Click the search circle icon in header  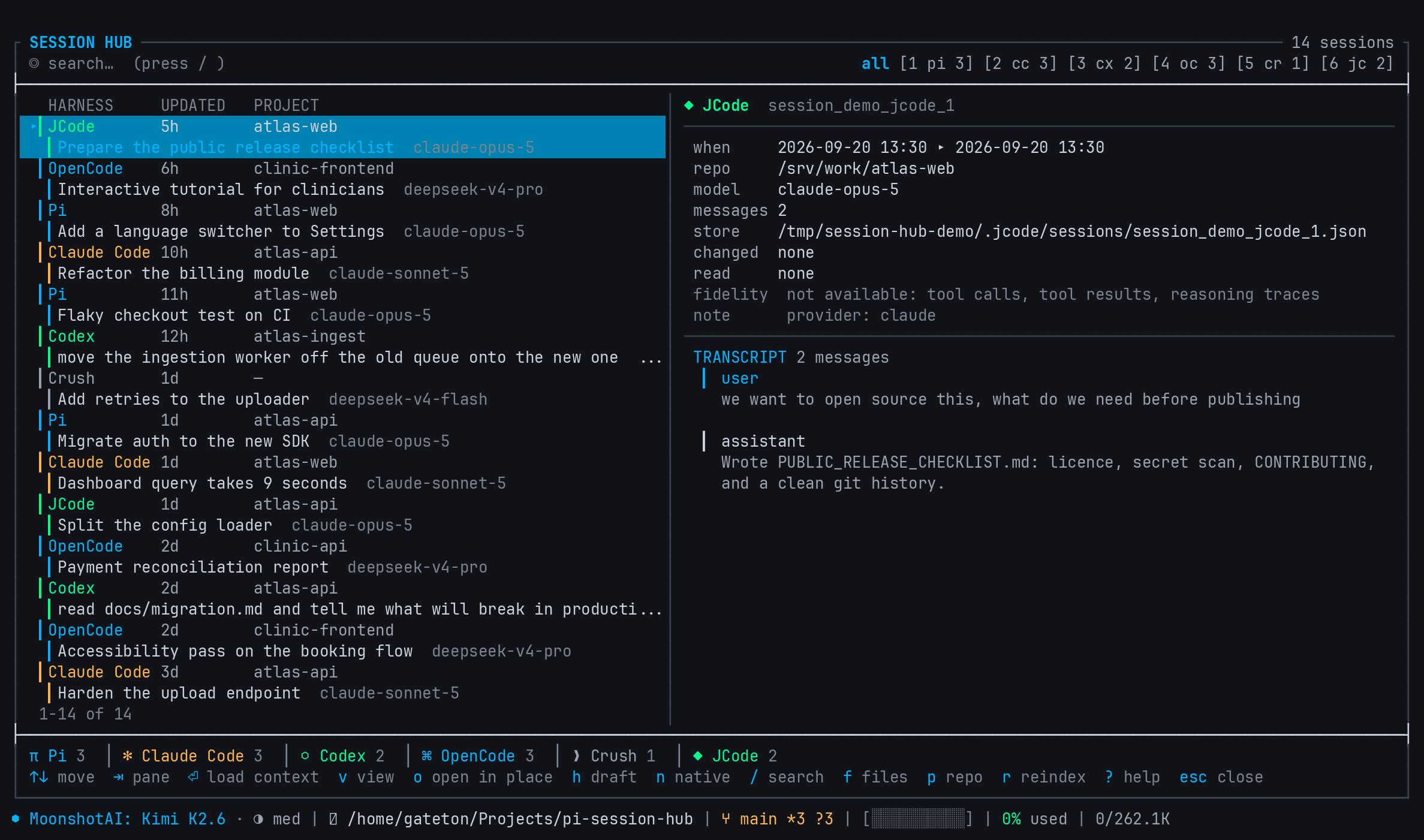(x=34, y=64)
